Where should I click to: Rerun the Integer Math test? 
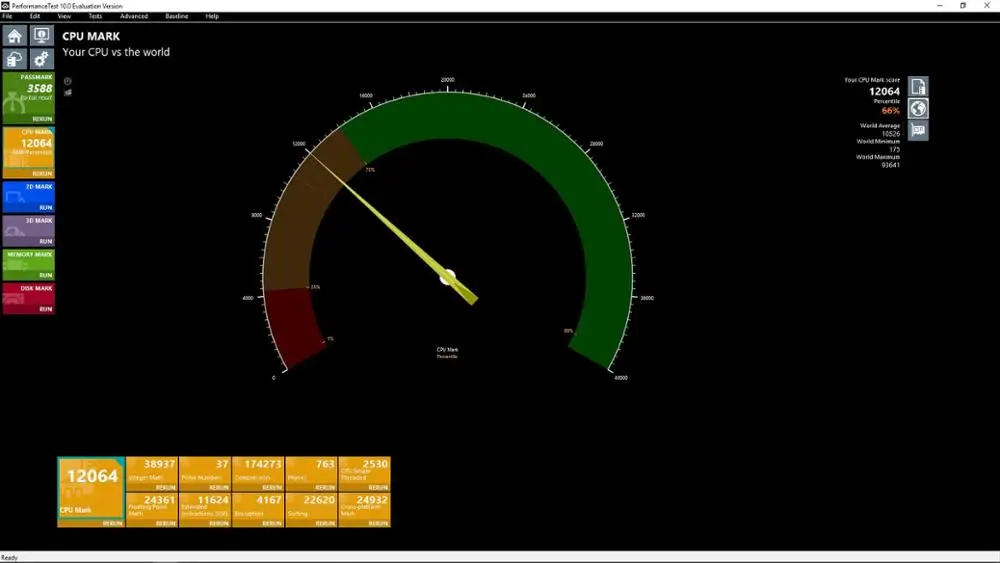coord(165,487)
